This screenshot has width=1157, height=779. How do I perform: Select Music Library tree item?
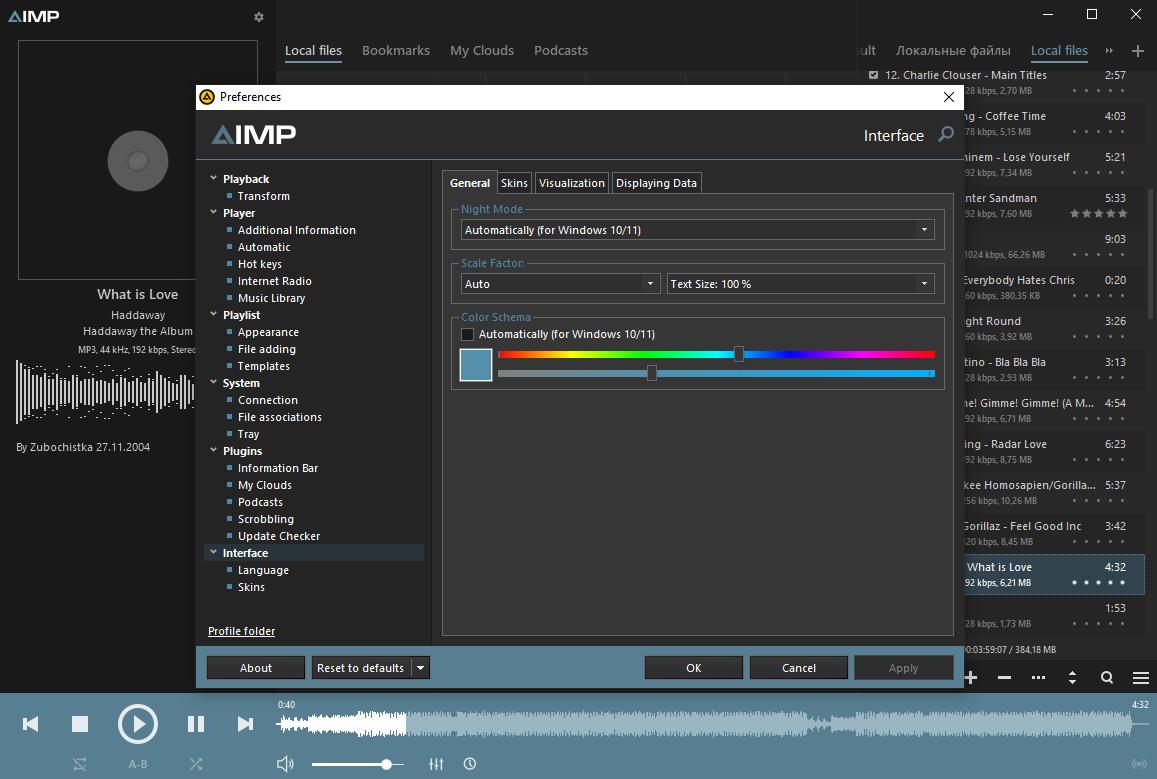pos(271,298)
